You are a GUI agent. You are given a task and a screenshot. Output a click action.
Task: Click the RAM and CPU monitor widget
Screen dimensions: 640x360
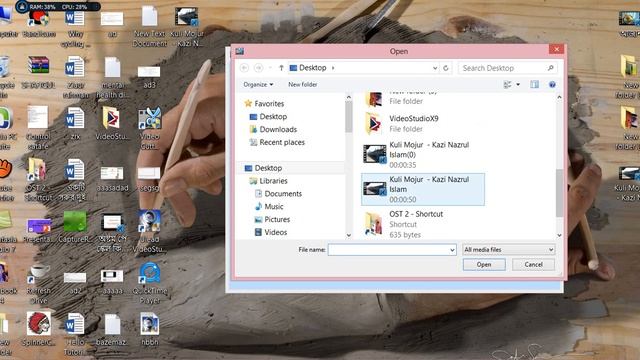(58, 7)
